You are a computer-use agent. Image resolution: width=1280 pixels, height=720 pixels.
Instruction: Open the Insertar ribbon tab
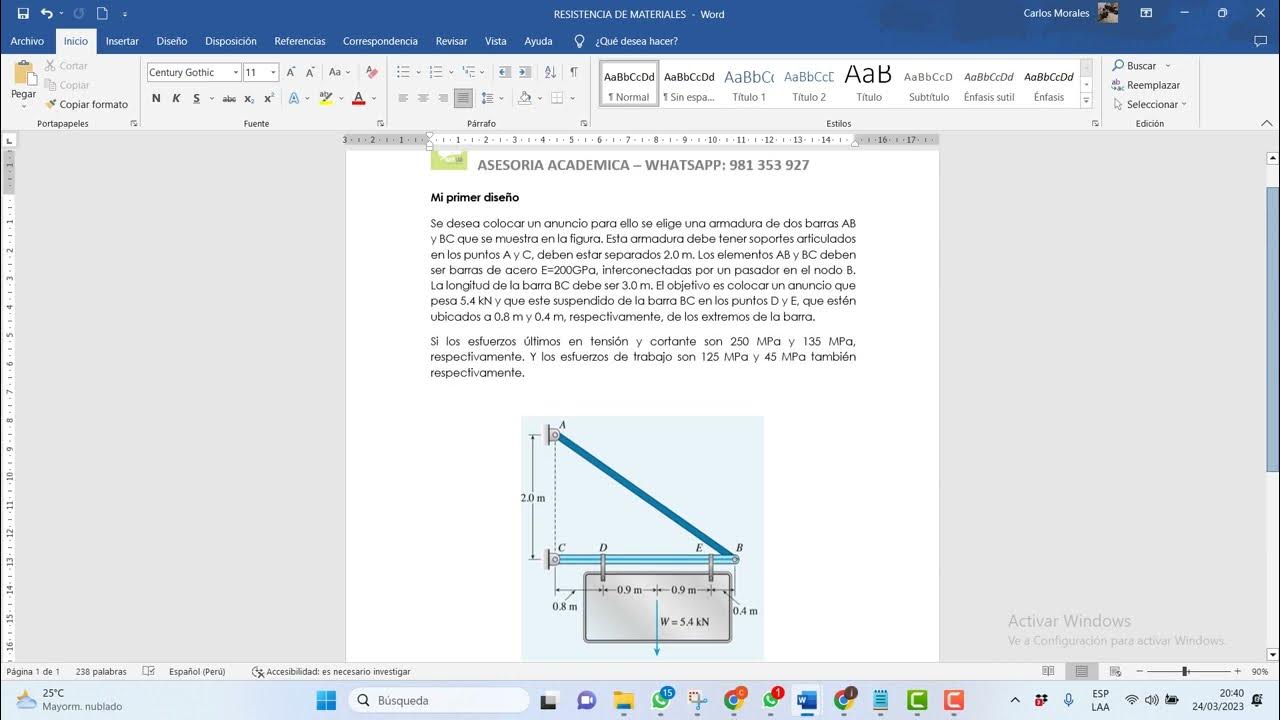point(122,41)
